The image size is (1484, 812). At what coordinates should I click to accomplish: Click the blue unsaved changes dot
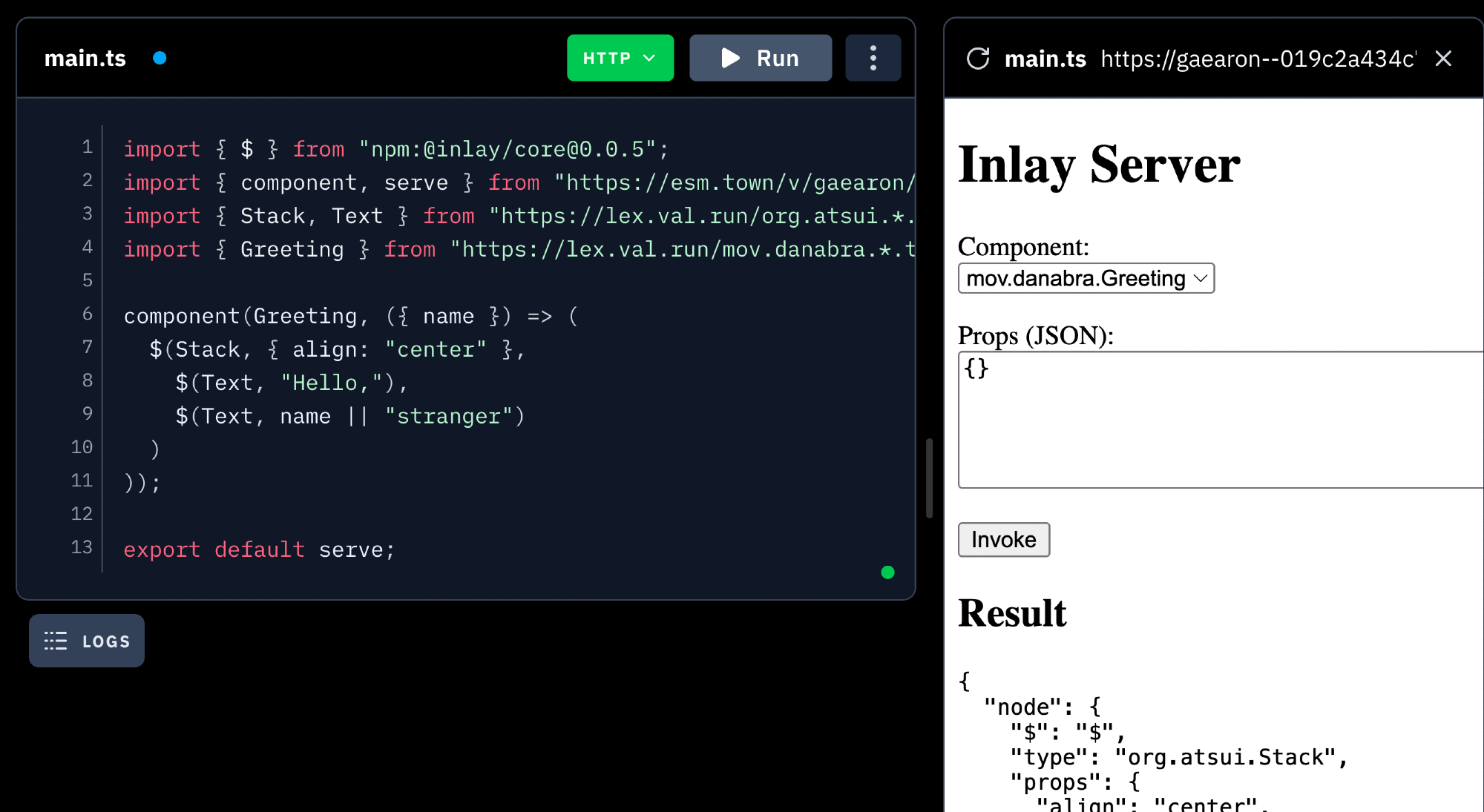coord(160,58)
